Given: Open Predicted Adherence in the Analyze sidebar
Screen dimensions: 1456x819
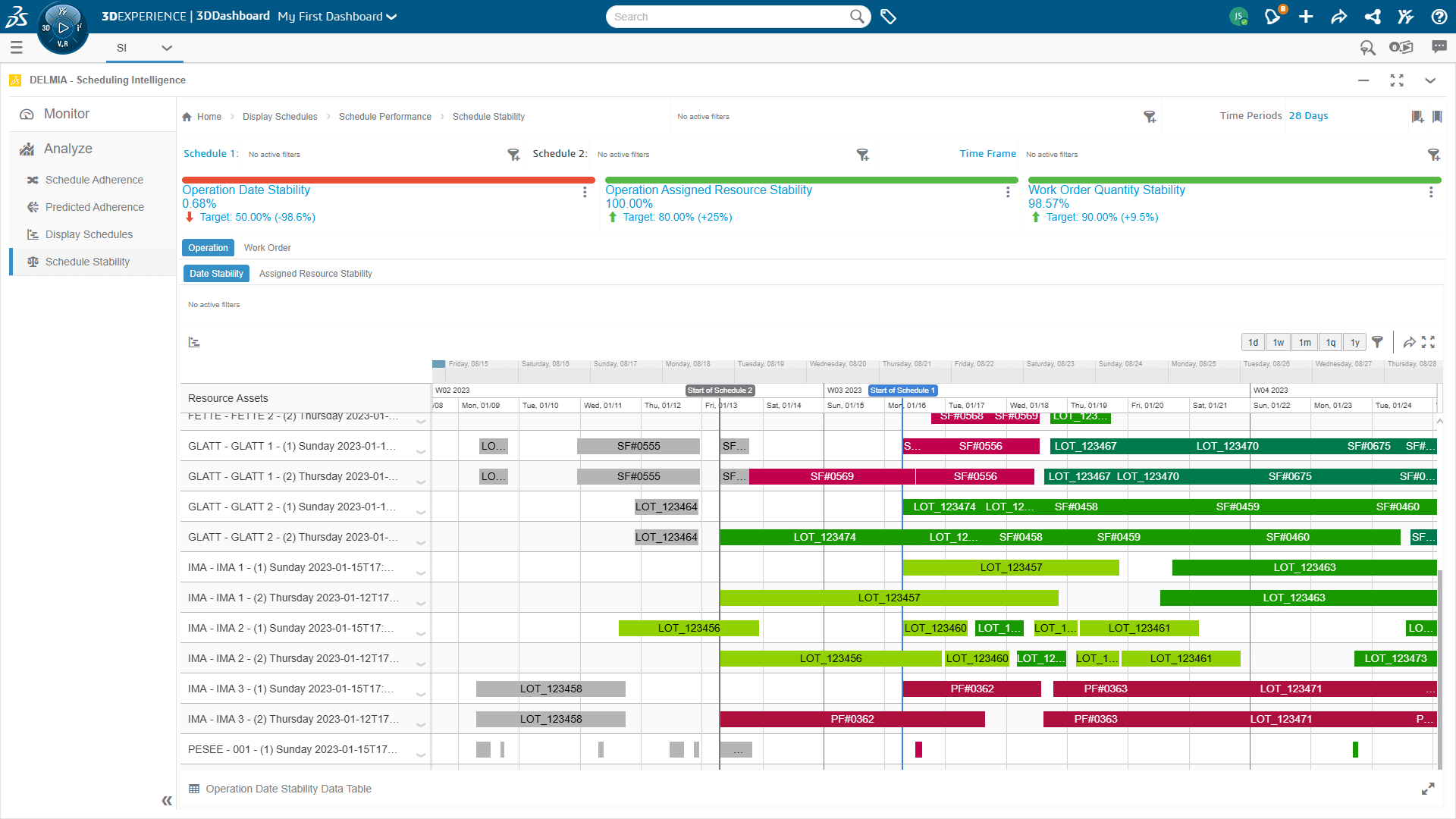Looking at the screenshot, I should [x=96, y=206].
